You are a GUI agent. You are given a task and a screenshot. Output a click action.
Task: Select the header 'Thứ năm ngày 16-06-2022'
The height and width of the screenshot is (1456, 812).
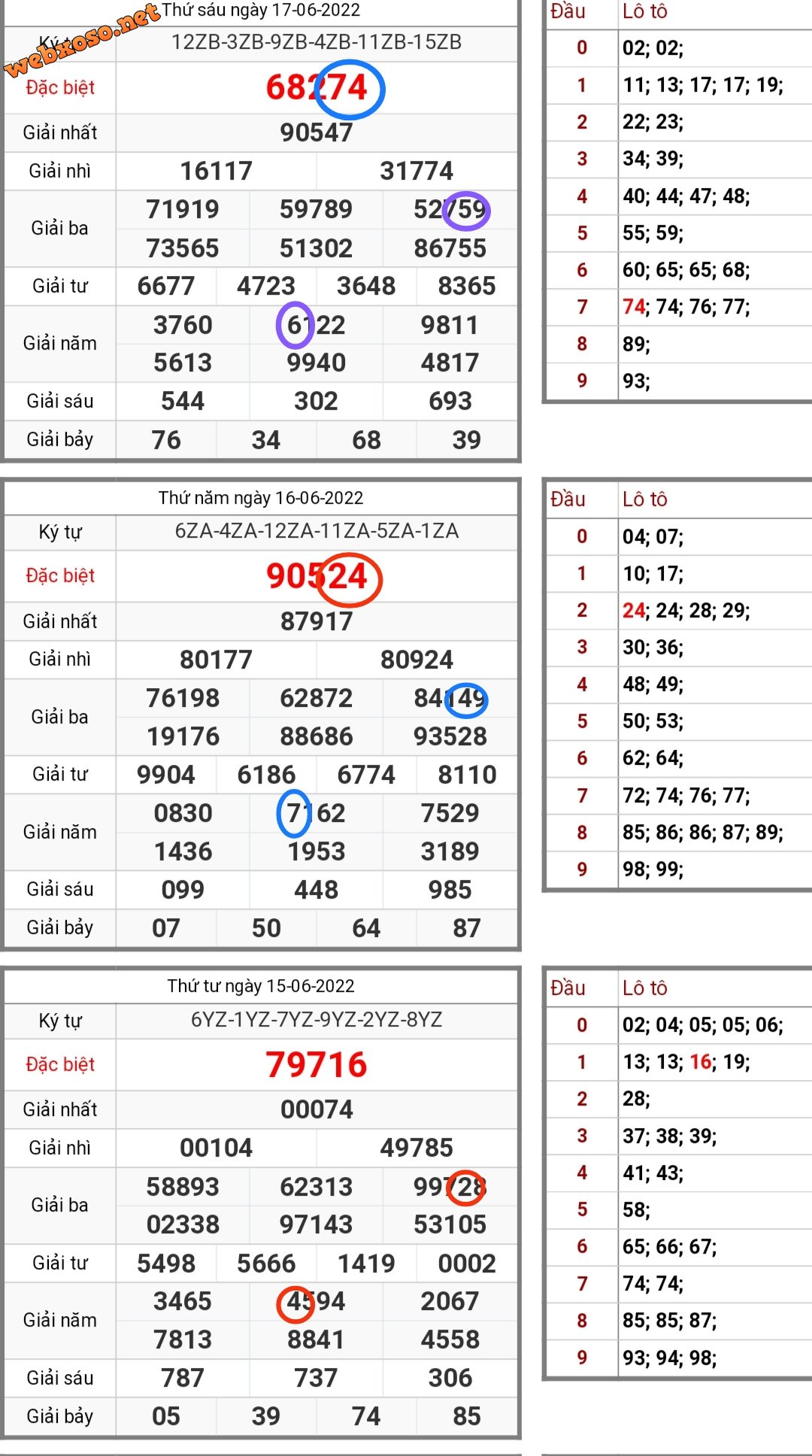(x=261, y=498)
